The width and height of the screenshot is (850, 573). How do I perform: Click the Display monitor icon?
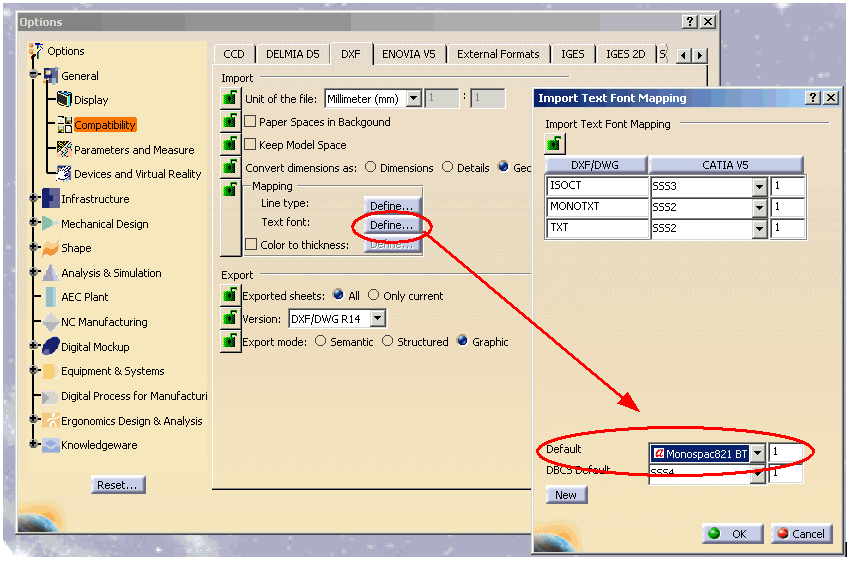click(64, 99)
